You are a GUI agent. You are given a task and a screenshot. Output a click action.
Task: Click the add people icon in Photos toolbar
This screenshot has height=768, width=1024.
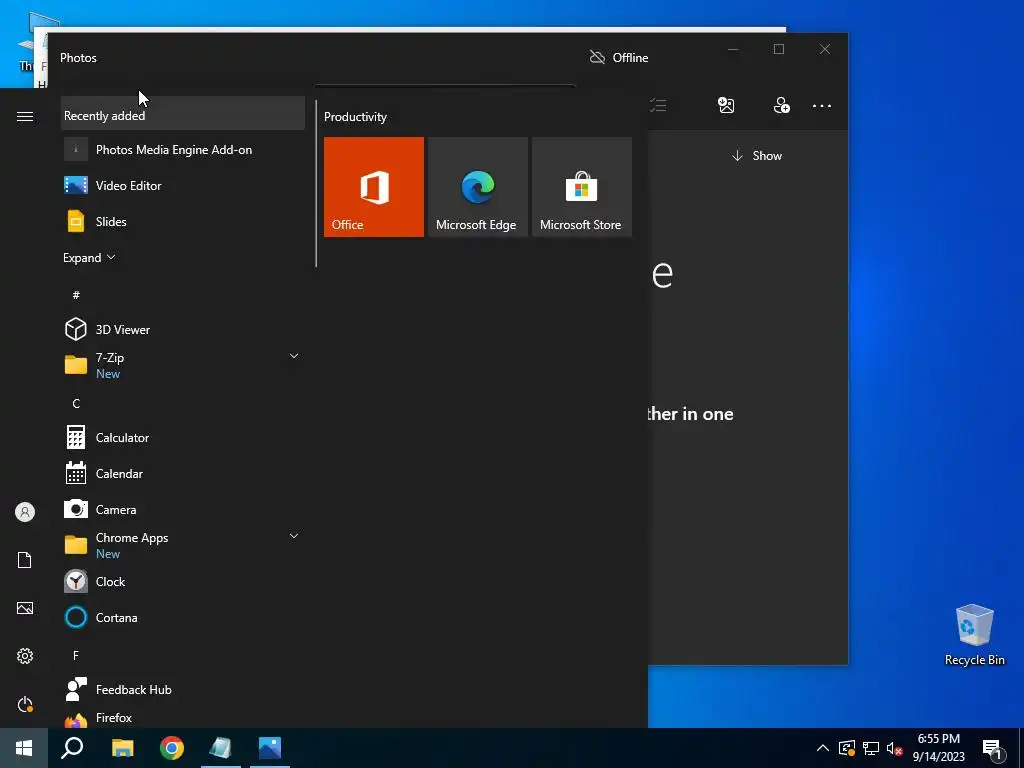(781, 105)
